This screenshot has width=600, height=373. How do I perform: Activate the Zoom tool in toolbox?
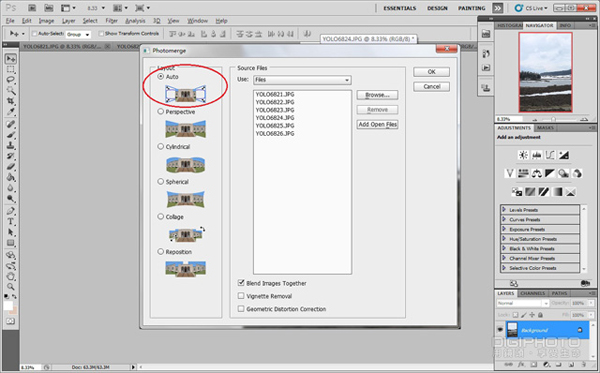pos(11,287)
